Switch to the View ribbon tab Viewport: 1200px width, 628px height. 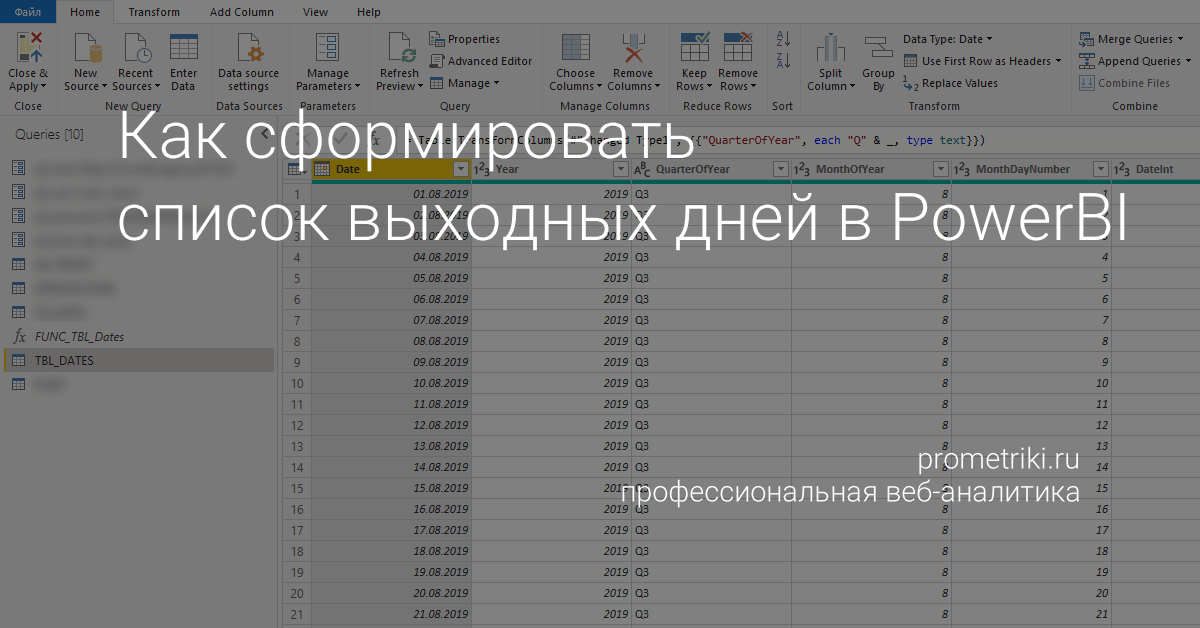click(315, 12)
